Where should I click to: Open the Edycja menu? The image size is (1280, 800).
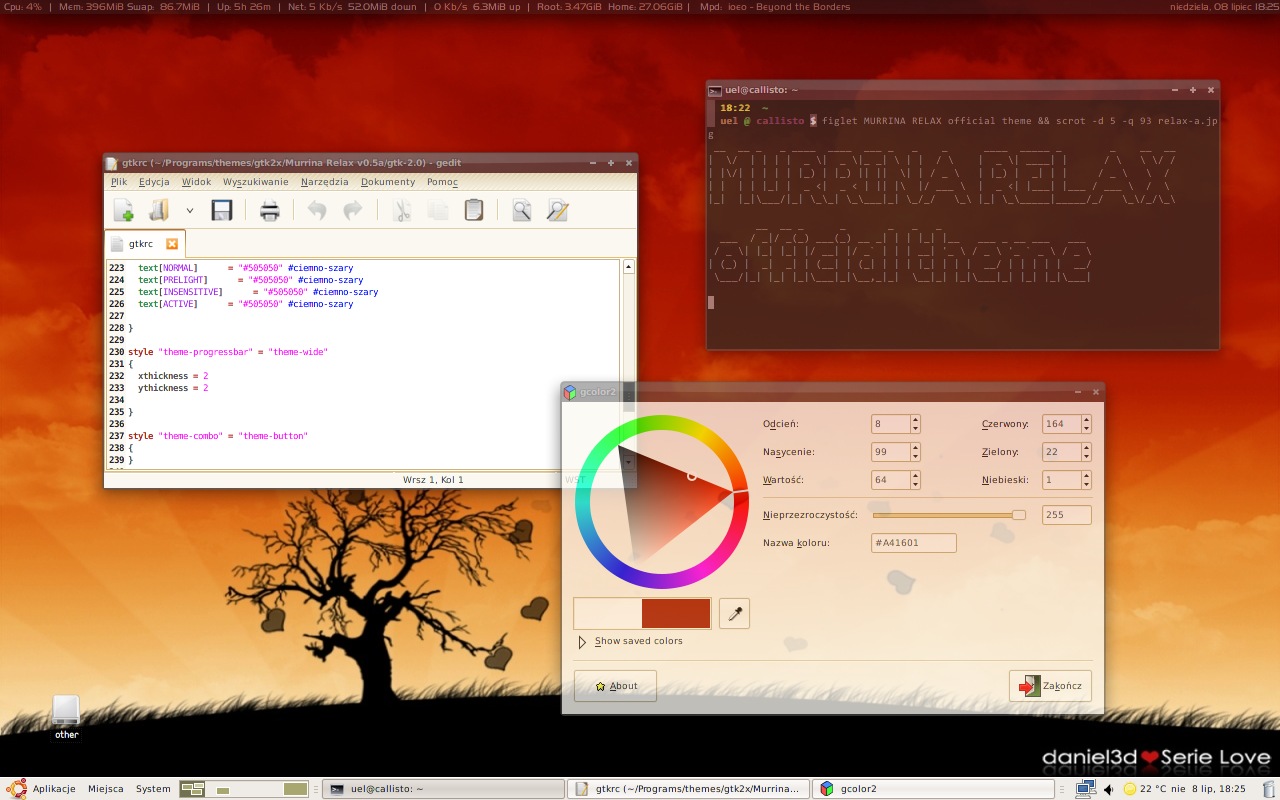154,182
